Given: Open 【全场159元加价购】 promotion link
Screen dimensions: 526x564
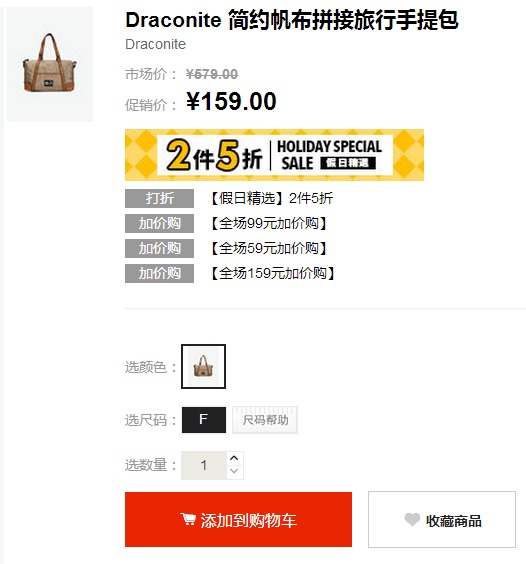Looking at the screenshot, I should point(273,273).
